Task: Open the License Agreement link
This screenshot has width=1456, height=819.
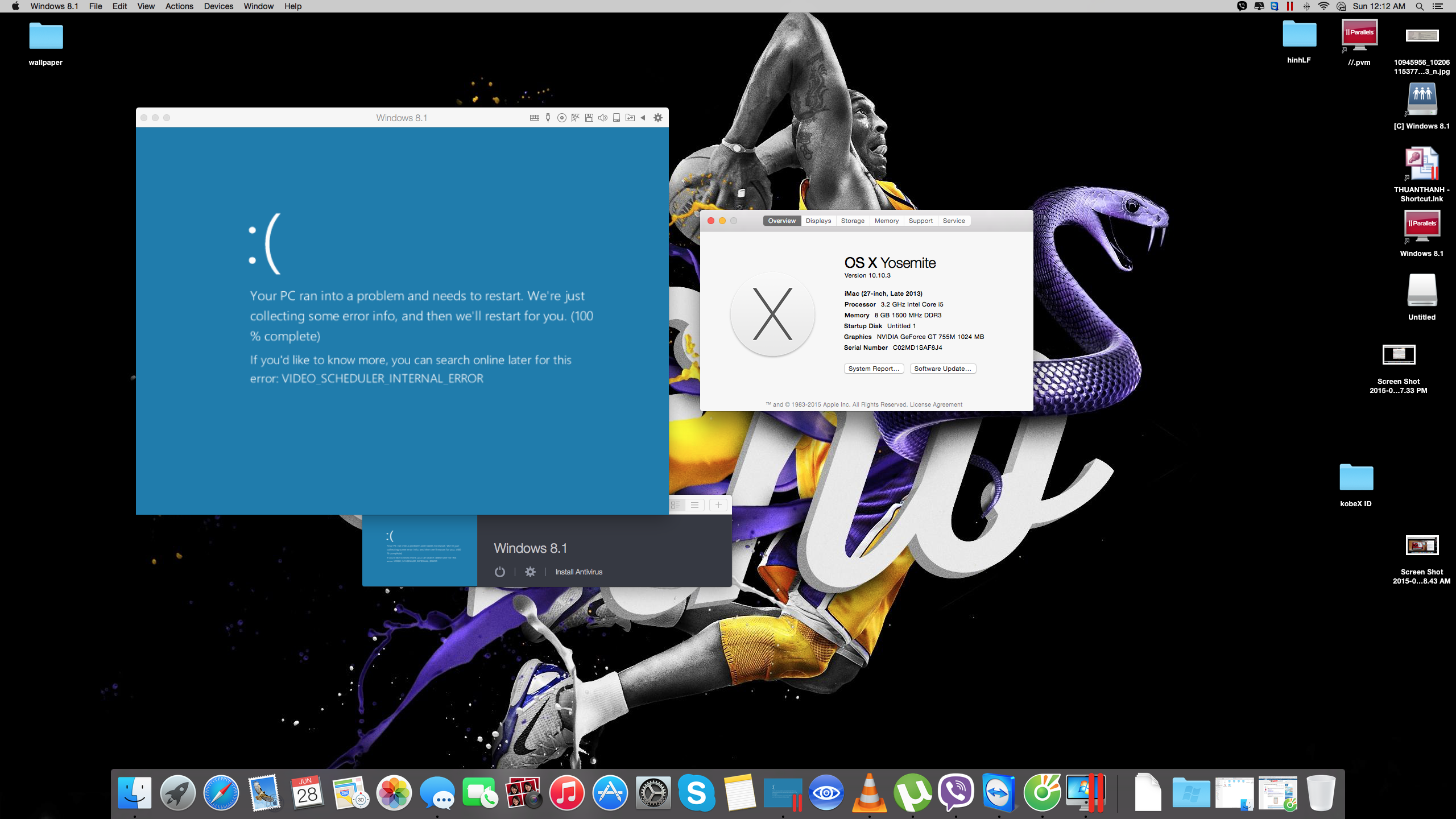Action: [x=936, y=404]
